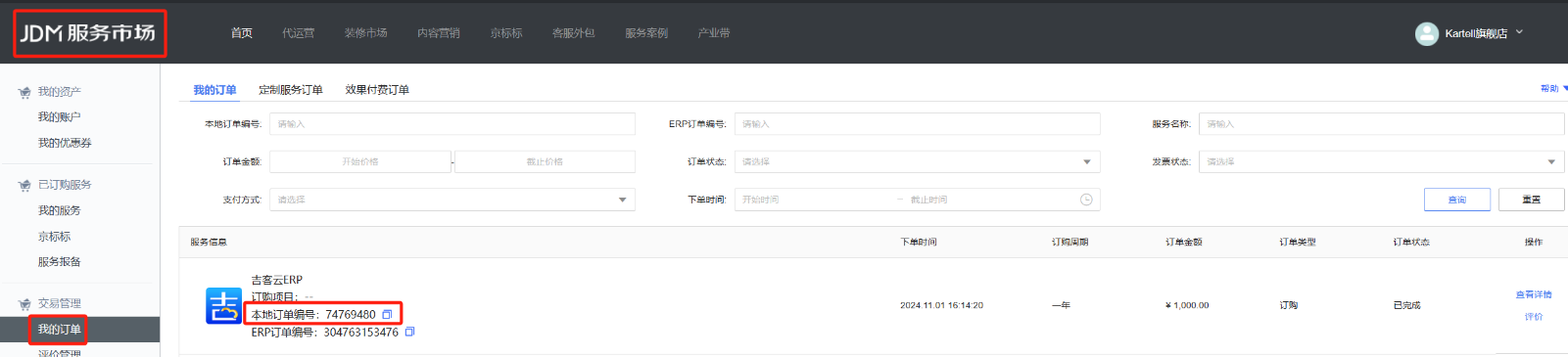The height and width of the screenshot is (357, 1568).
Task: Open 查看详情 for the 吉客云ERP order
Action: coord(1534,294)
